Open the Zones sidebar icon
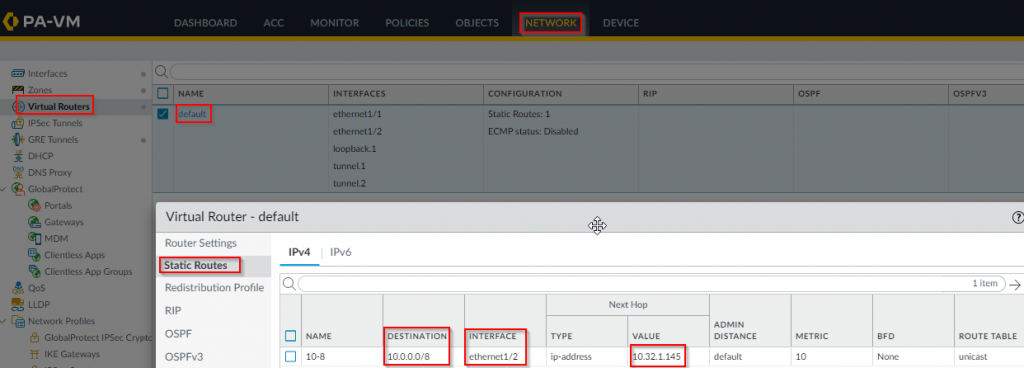The width and height of the screenshot is (1024, 368). [x=18, y=90]
